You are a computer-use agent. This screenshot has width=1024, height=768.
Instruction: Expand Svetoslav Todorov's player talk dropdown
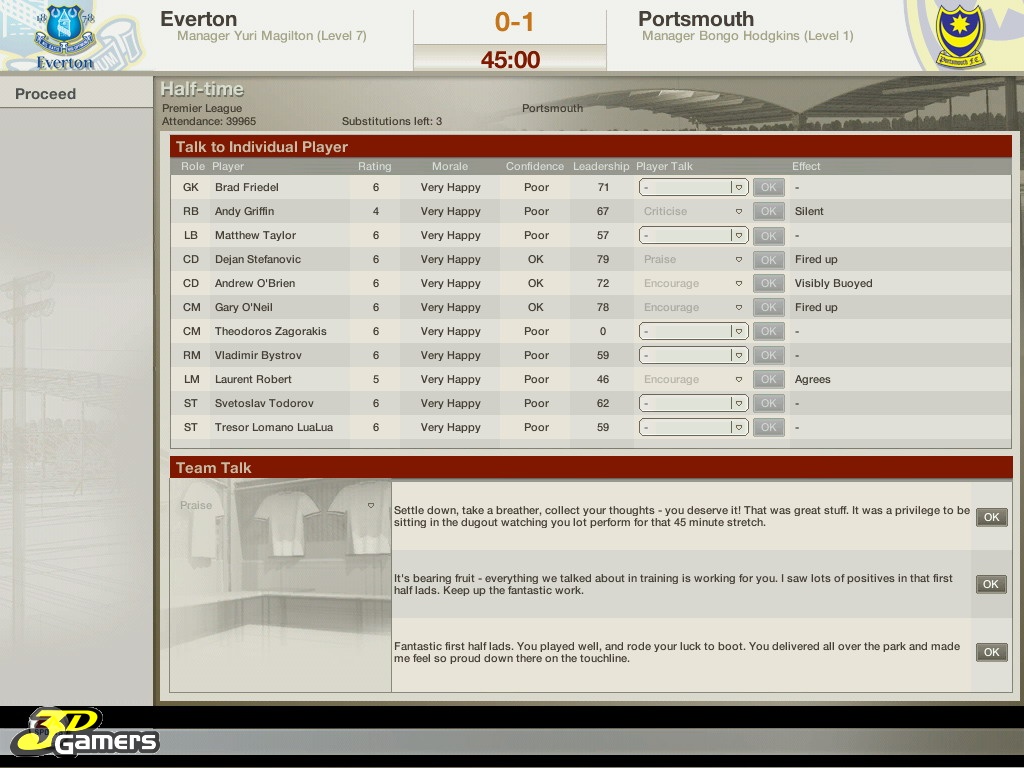693,403
